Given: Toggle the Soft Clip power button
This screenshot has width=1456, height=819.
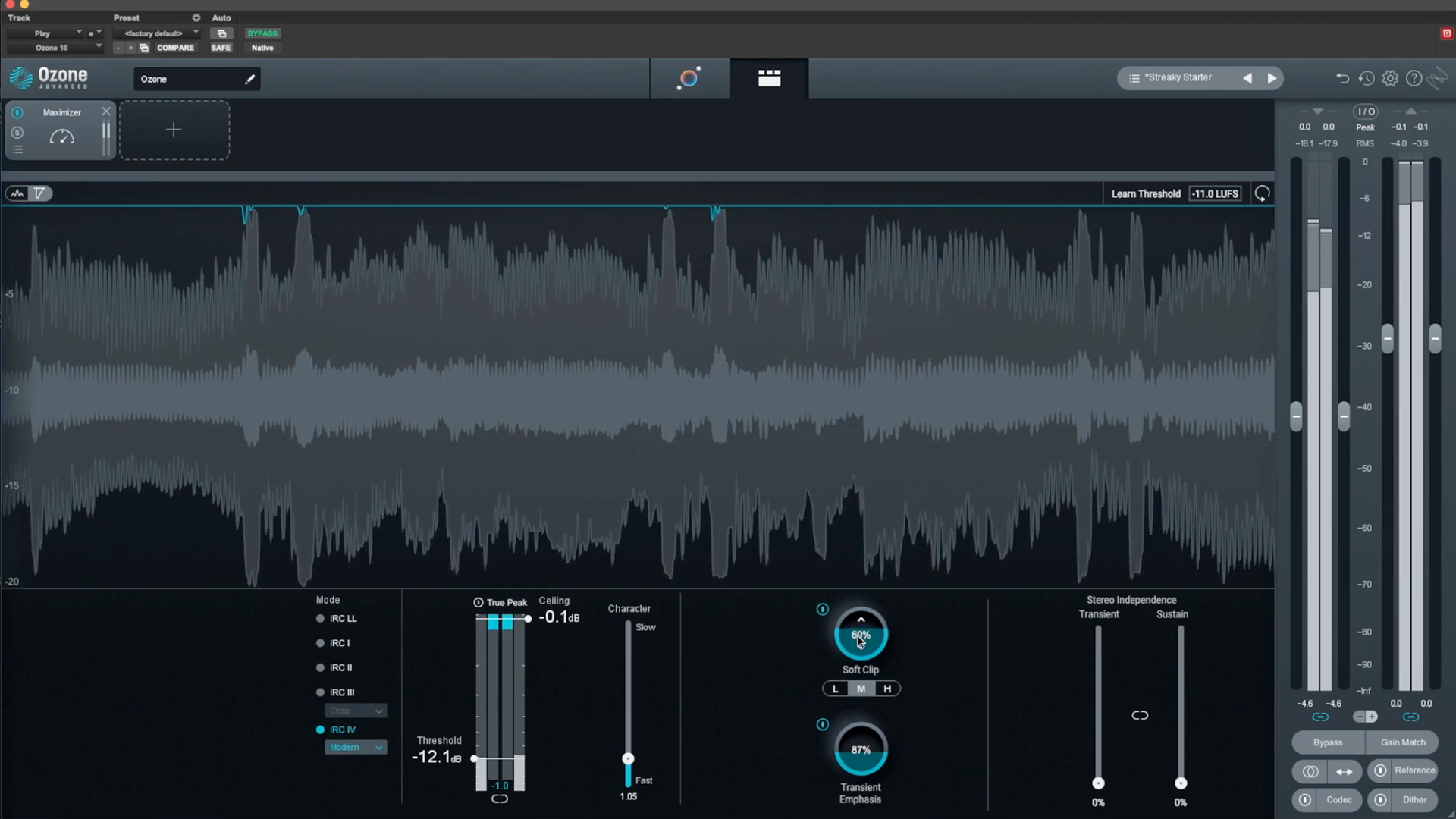Looking at the screenshot, I should pyautogui.click(x=823, y=609).
